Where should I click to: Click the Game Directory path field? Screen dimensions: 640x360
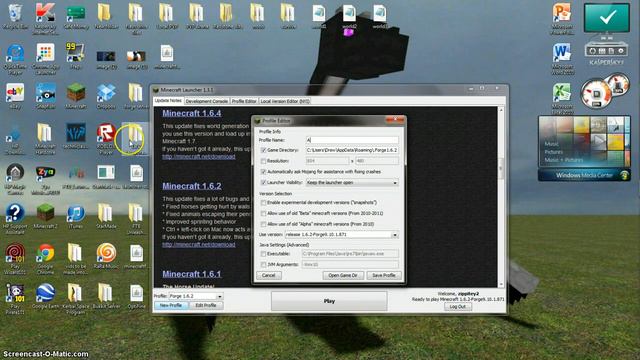pyautogui.click(x=352, y=150)
